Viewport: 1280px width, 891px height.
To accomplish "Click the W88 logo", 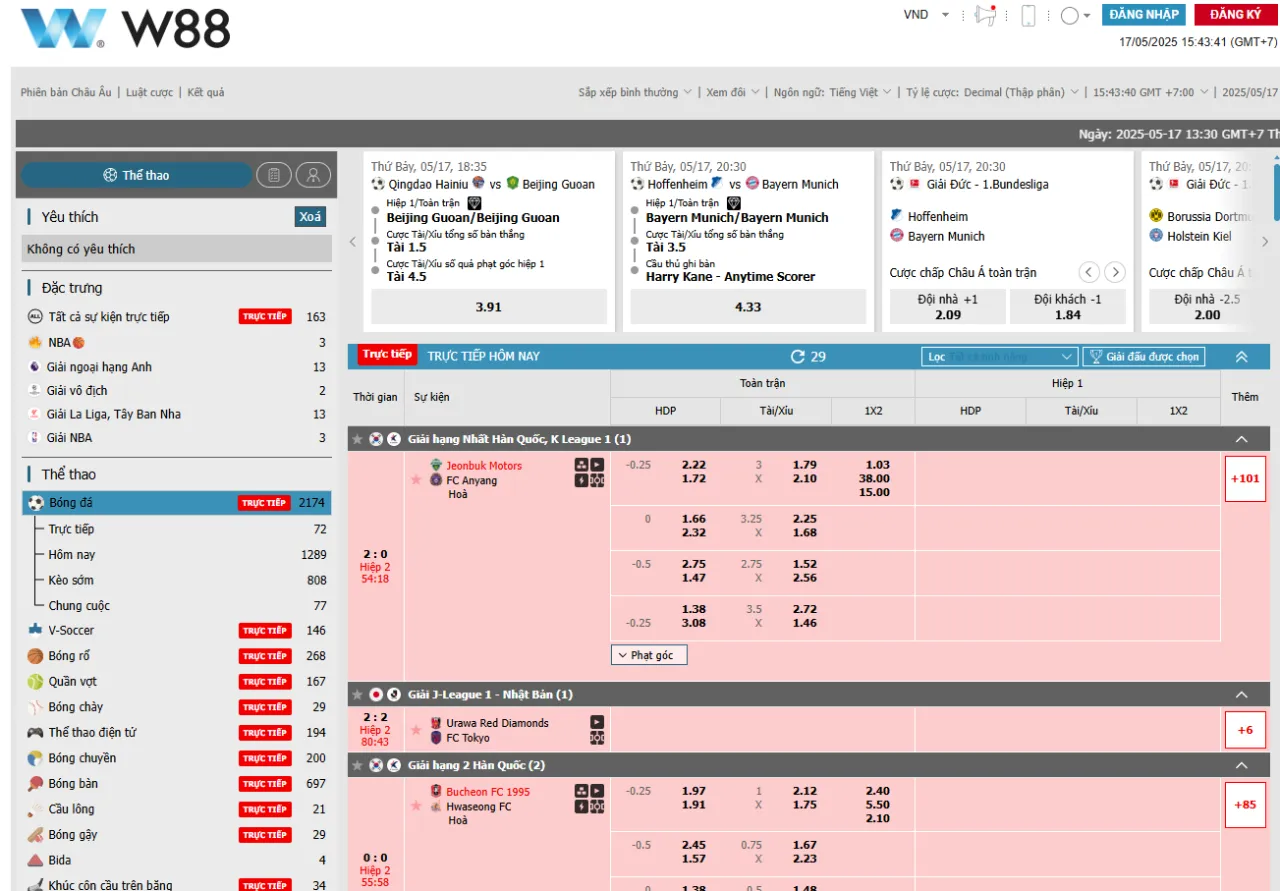I will 125,28.
